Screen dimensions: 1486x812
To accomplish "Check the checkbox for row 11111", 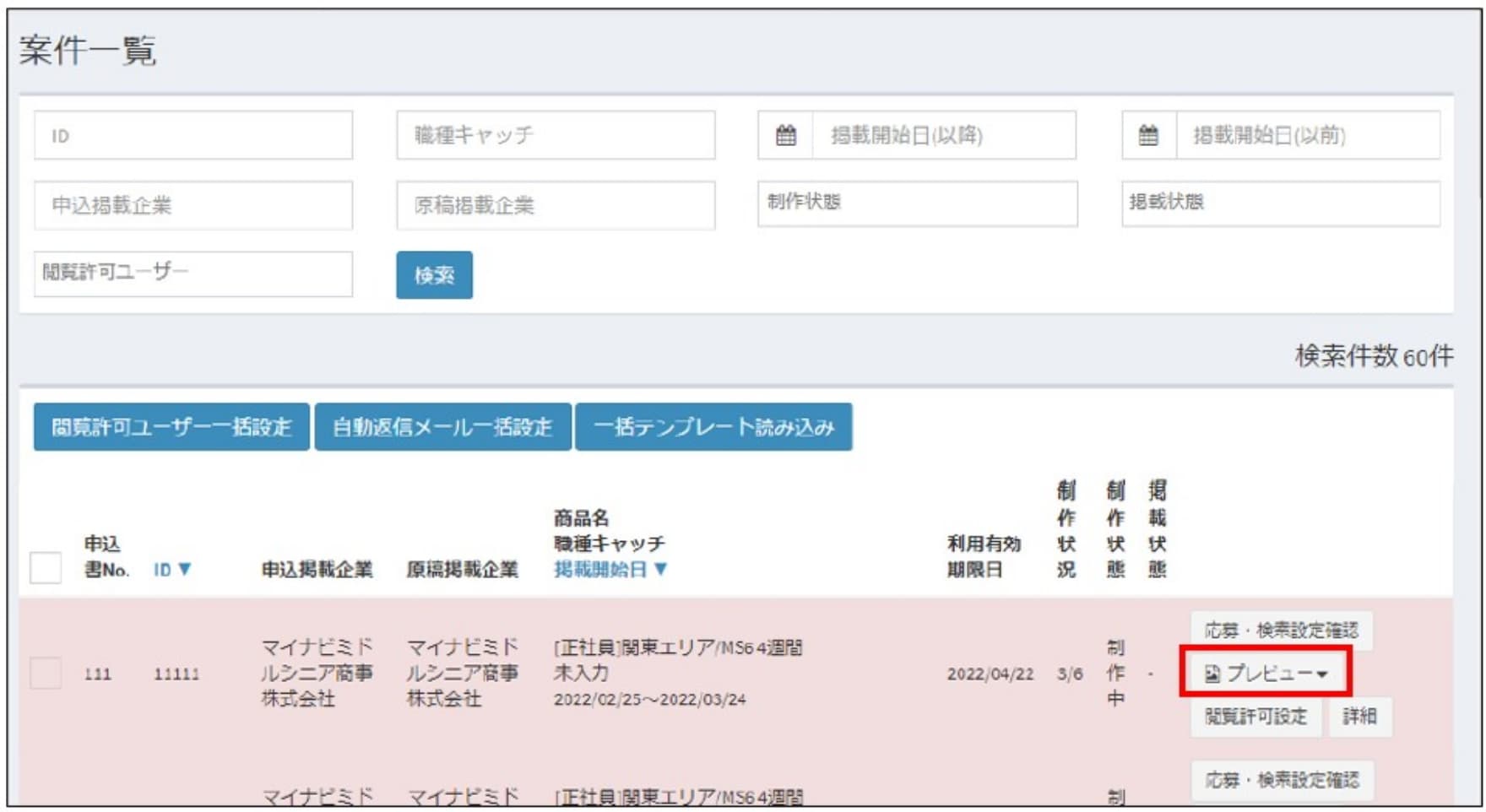I will (46, 674).
